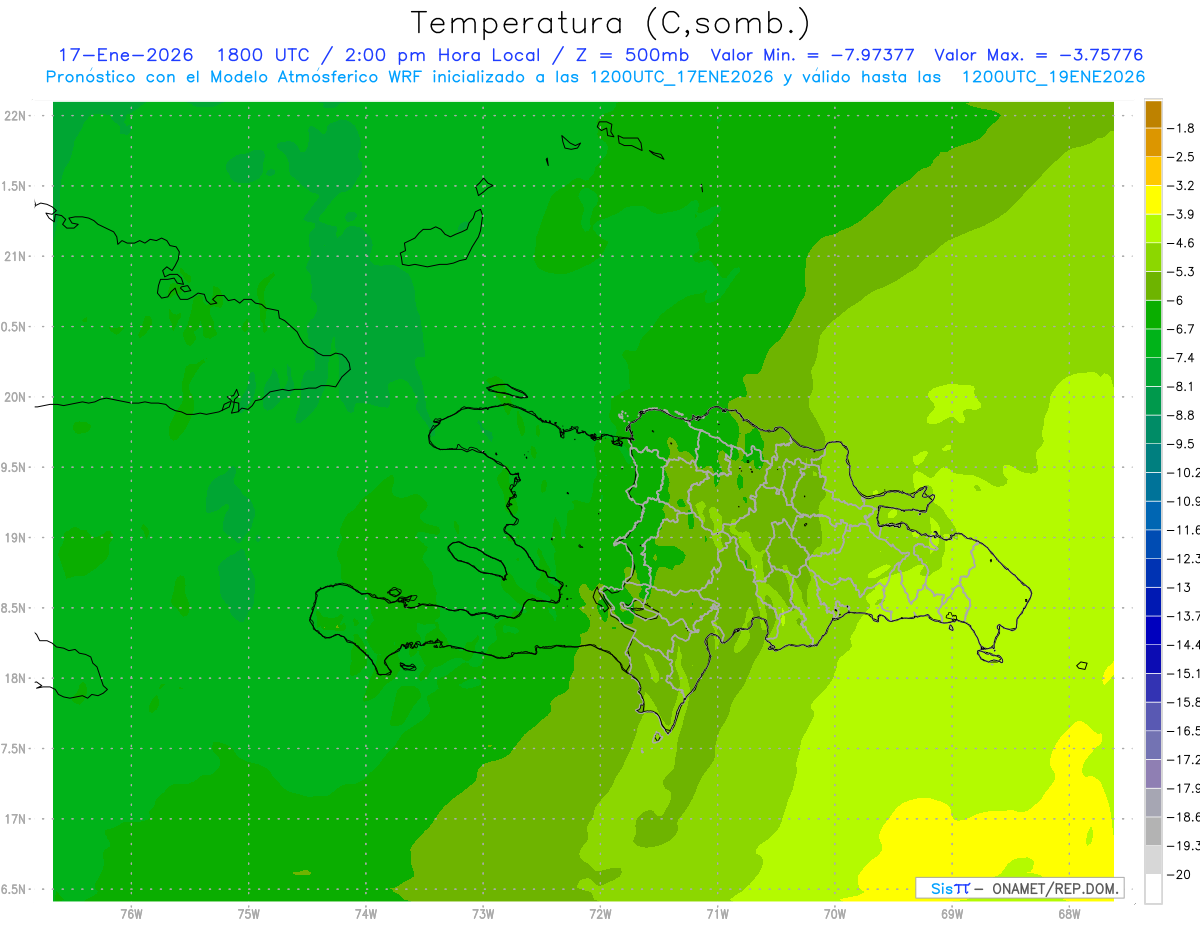Click the '73W' longitude label
Image resolution: width=1200 pixels, height=927 pixels.
(x=483, y=914)
